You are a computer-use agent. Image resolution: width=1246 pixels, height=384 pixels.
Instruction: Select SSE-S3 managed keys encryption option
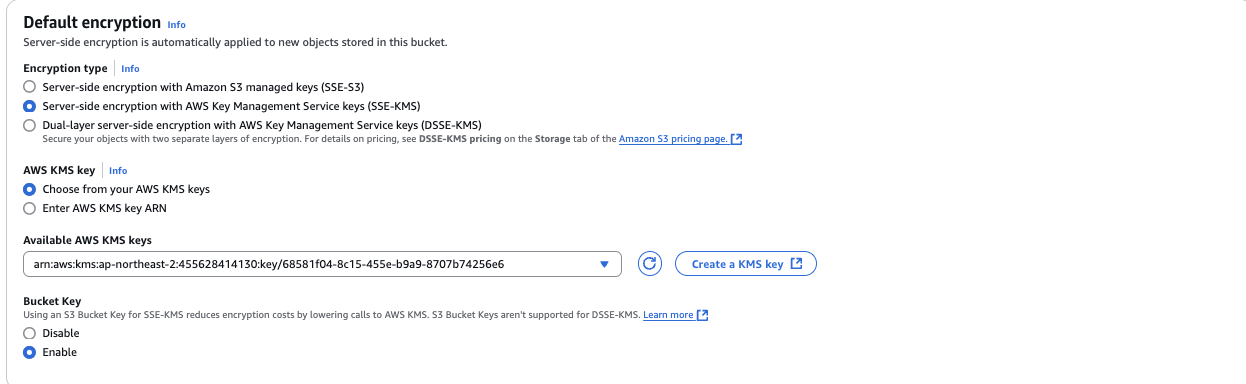[x=29, y=87]
